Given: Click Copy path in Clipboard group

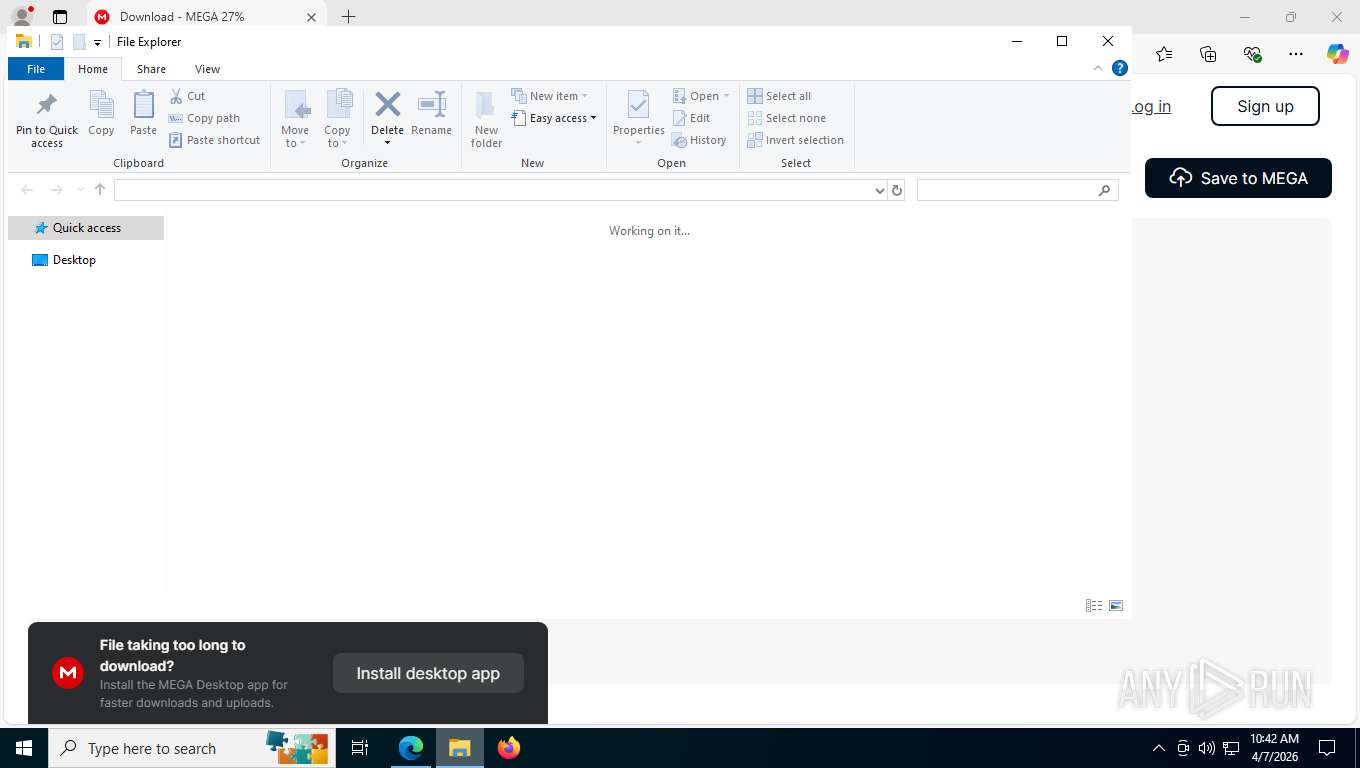Looking at the screenshot, I should coord(204,118).
